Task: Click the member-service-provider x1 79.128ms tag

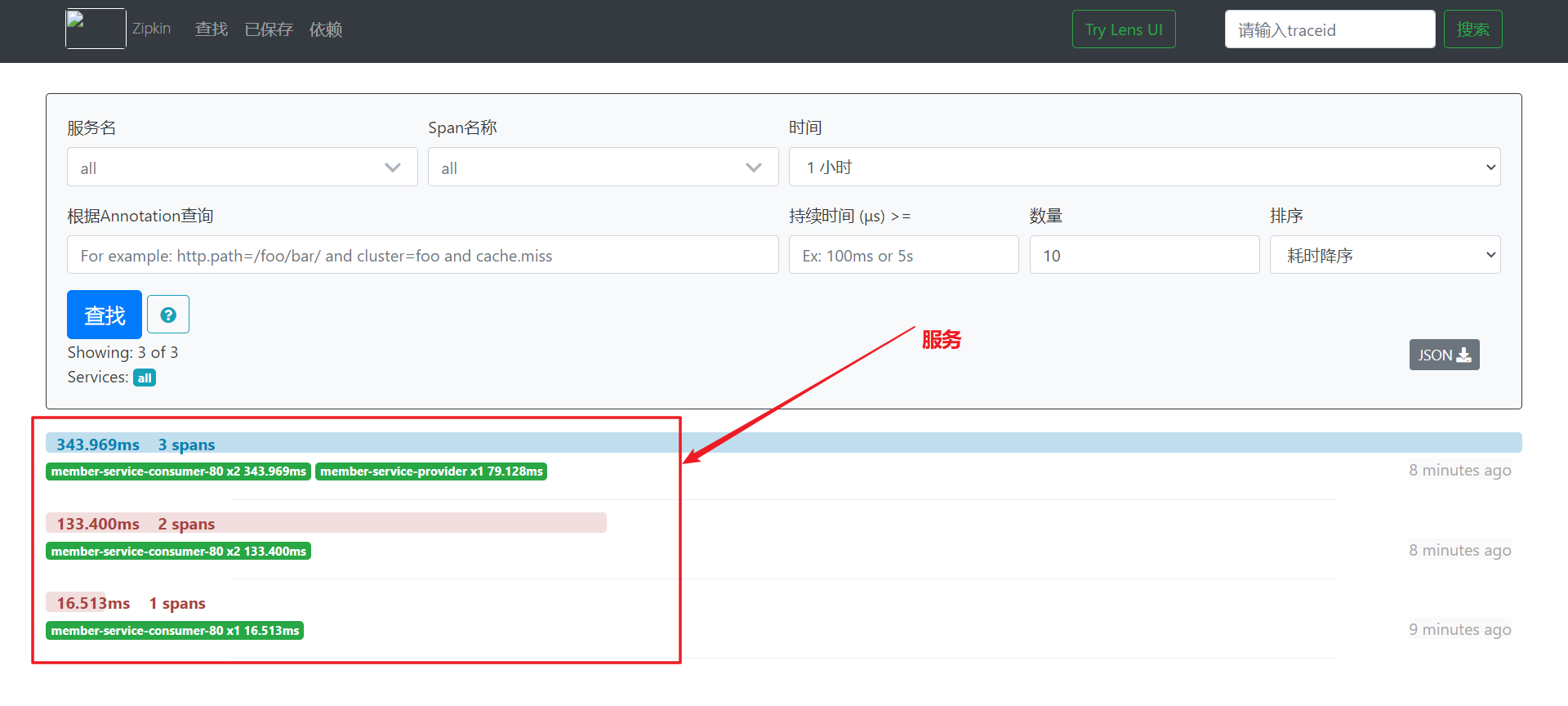Action: [x=431, y=471]
